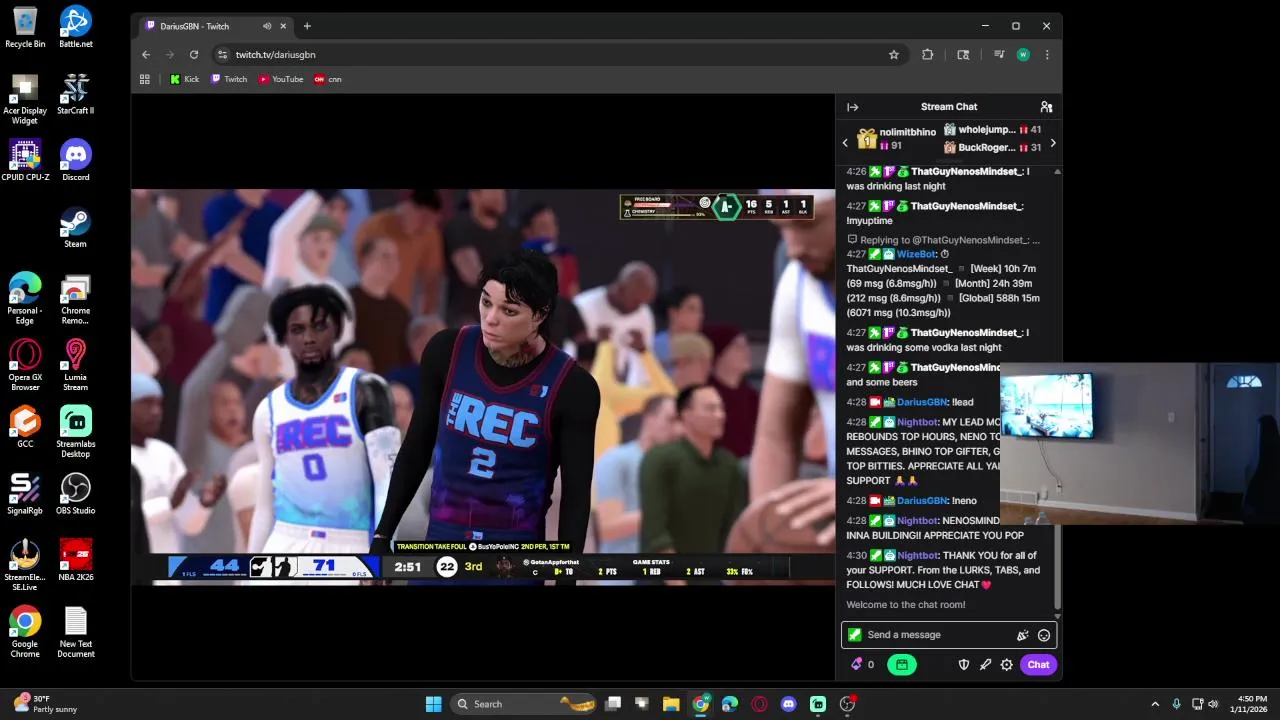The height and width of the screenshot is (720, 1280).
Task: Open the cnn bookmark
Action: (x=328, y=79)
